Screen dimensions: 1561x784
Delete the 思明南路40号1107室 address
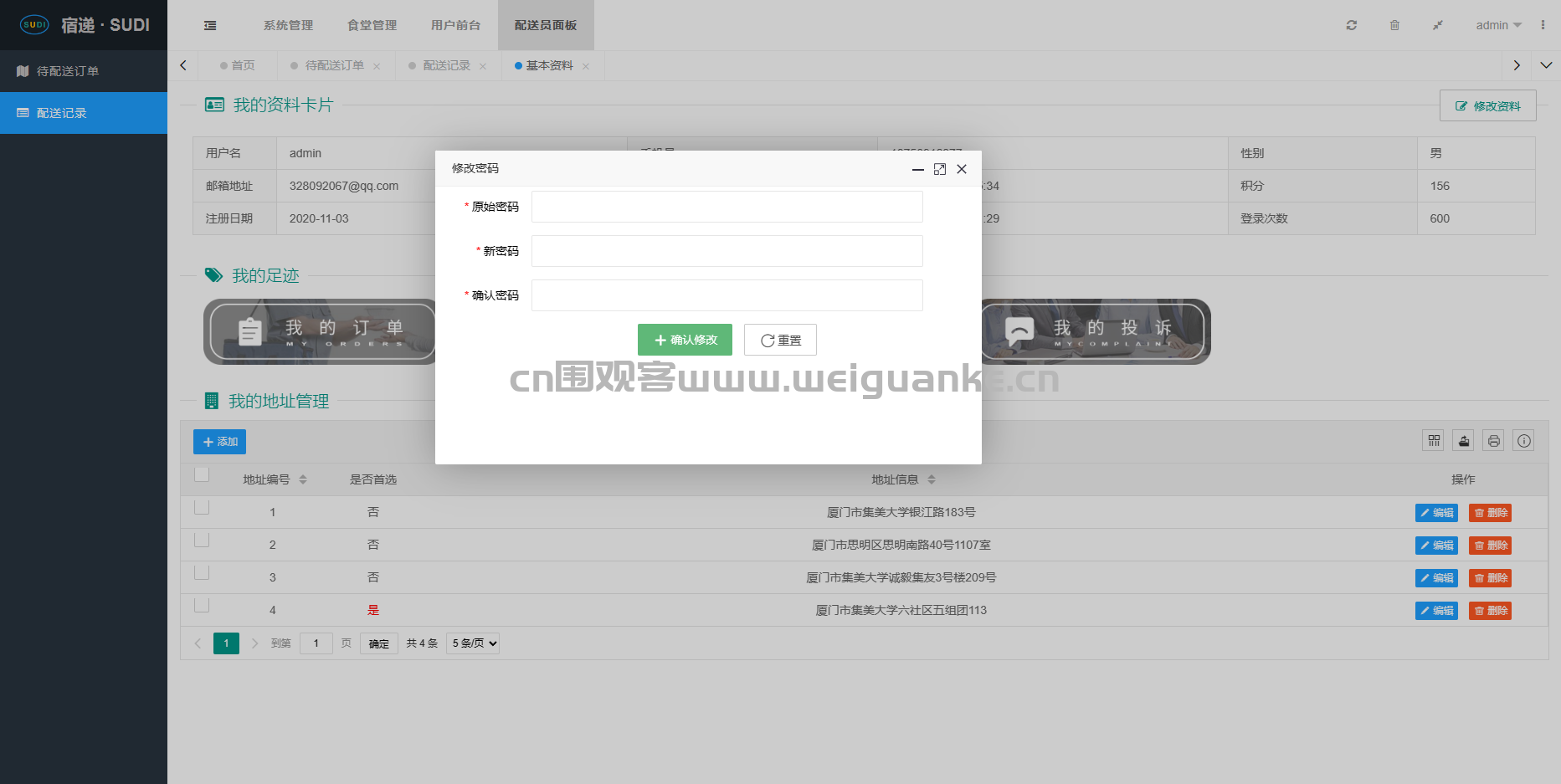[x=1490, y=546]
